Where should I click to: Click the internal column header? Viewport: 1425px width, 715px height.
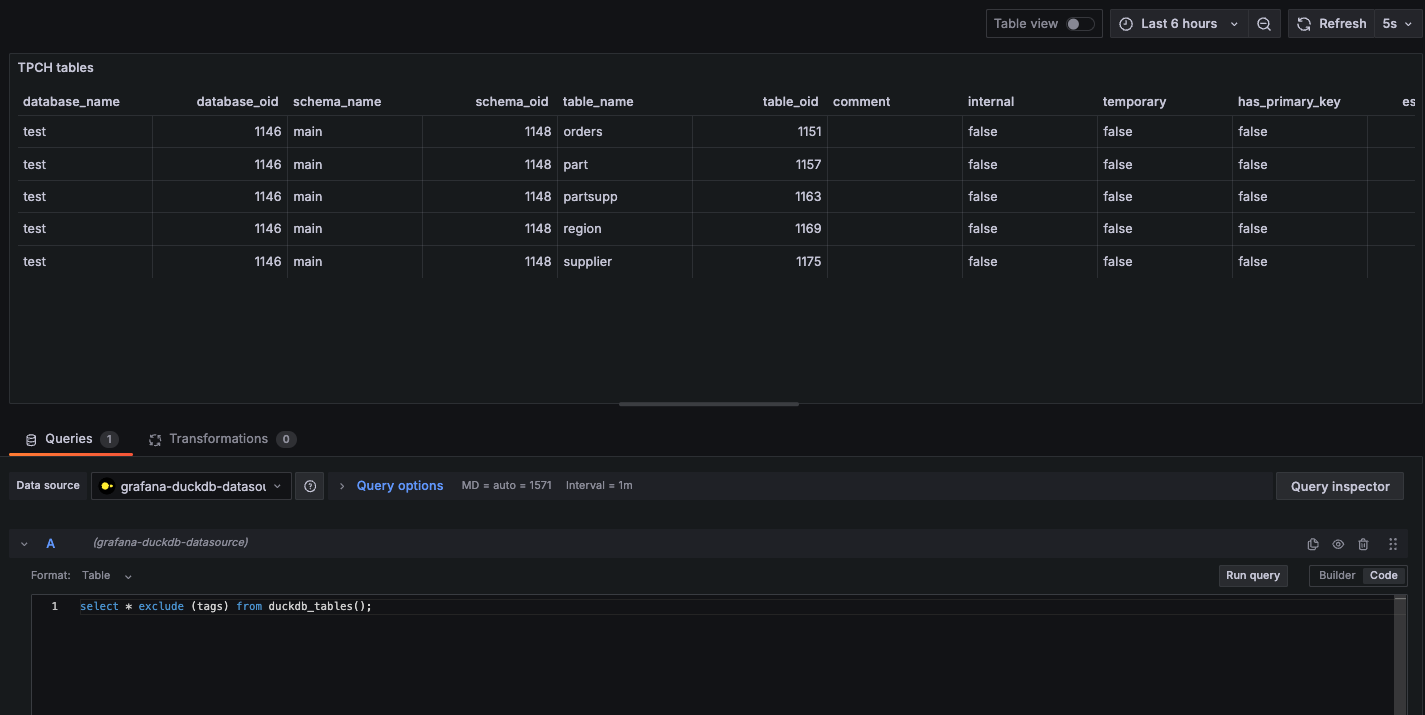click(991, 101)
